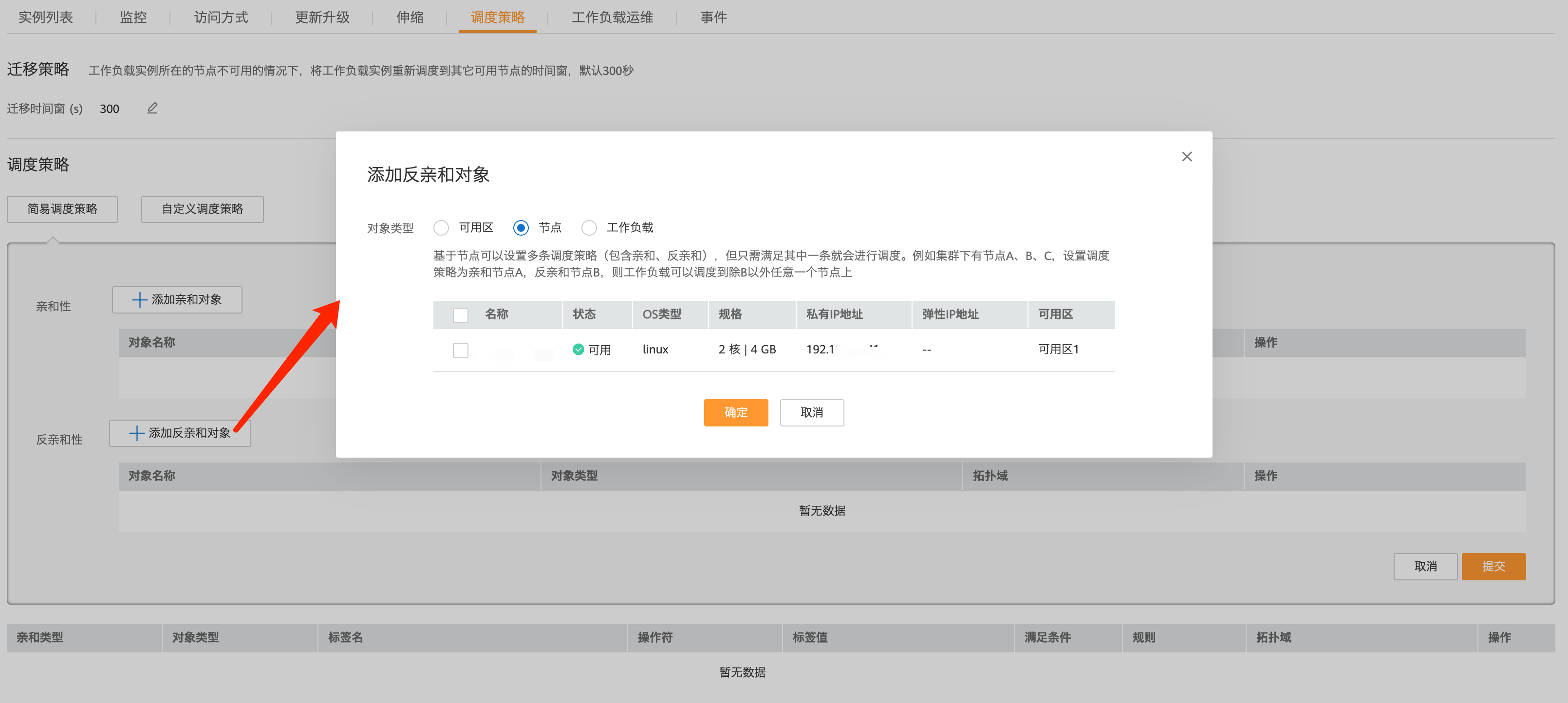This screenshot has height=703, width=1568.
Task: Click the 标签名 column header
Action: (345, 638)
